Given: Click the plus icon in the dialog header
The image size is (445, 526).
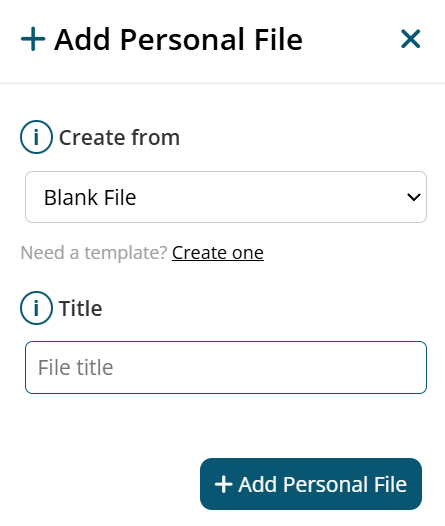Looking at the screenshot, I should point(33,39).
